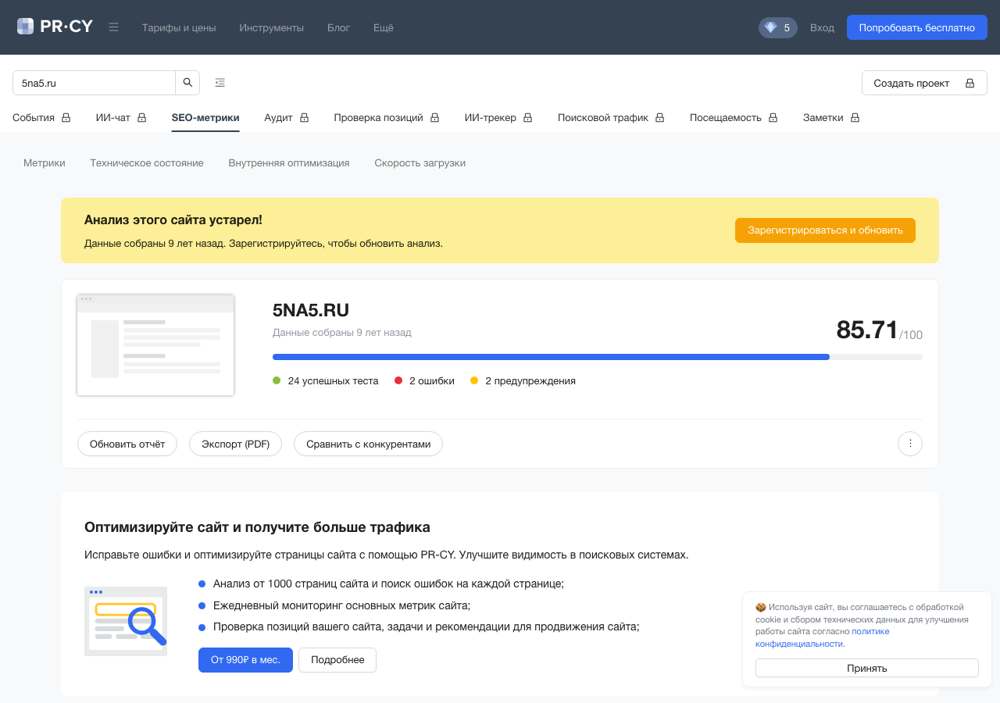The image size is (1000, 703).
Task: Click Создать проект button
Action: [x=923, y=83]
